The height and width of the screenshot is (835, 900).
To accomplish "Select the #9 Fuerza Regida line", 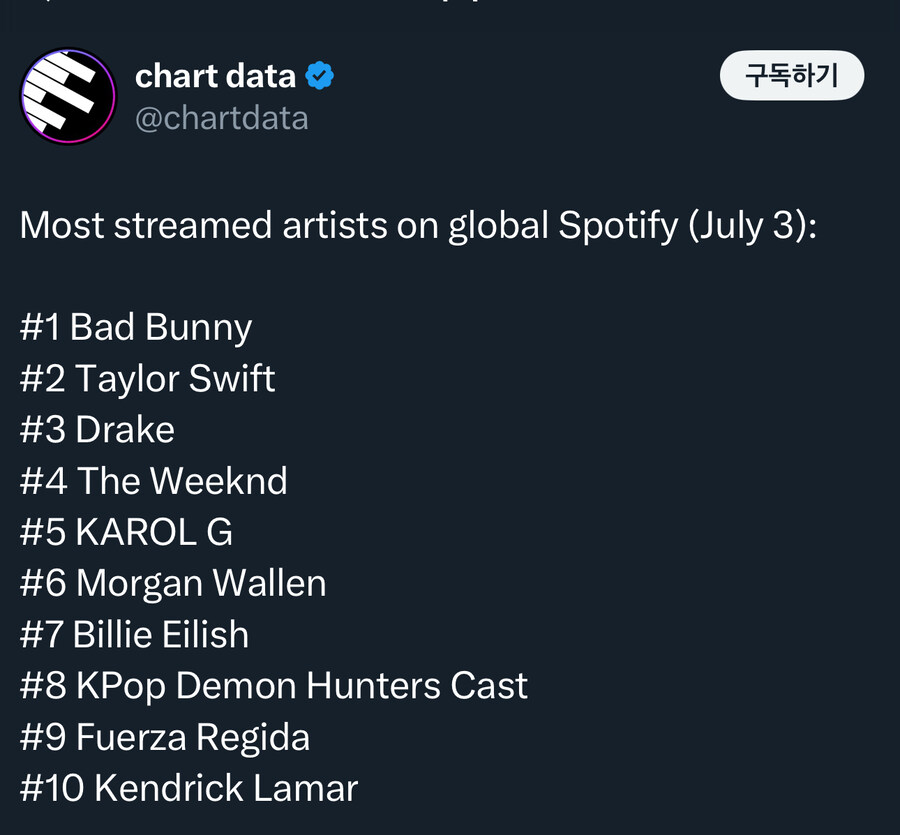I will click(x=165, y=737).
